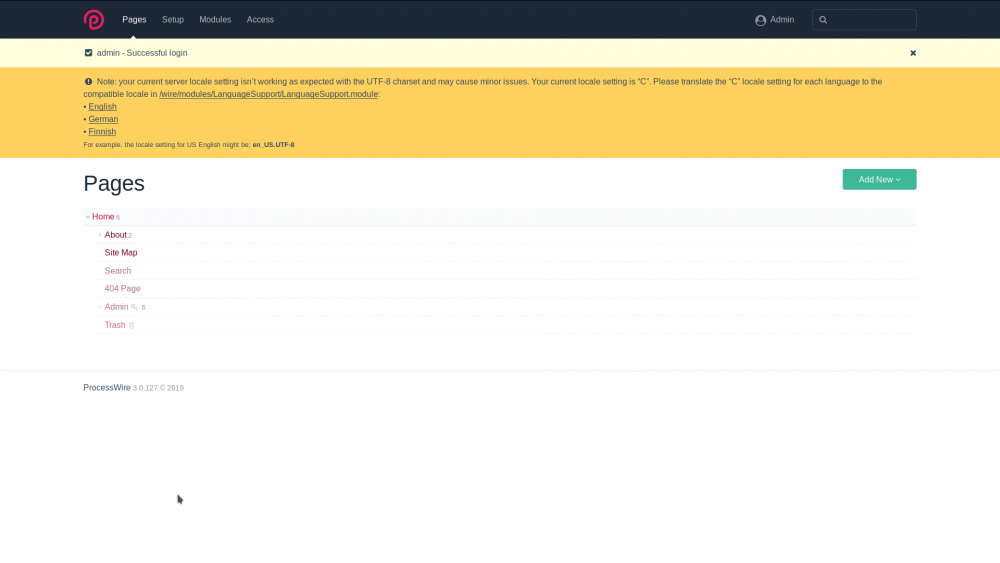Select the Admin page in tree
Screen dimensions: 1000x563
point(116,307)
